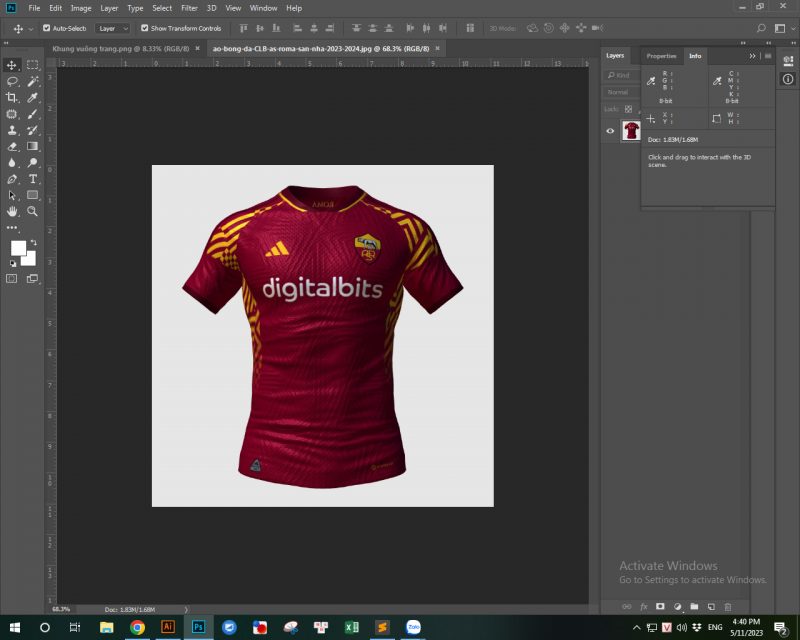This screenshot has width=800, height=640.
Task: Click the Search magnifier icon in options bar
Action: tap(761, 29)
